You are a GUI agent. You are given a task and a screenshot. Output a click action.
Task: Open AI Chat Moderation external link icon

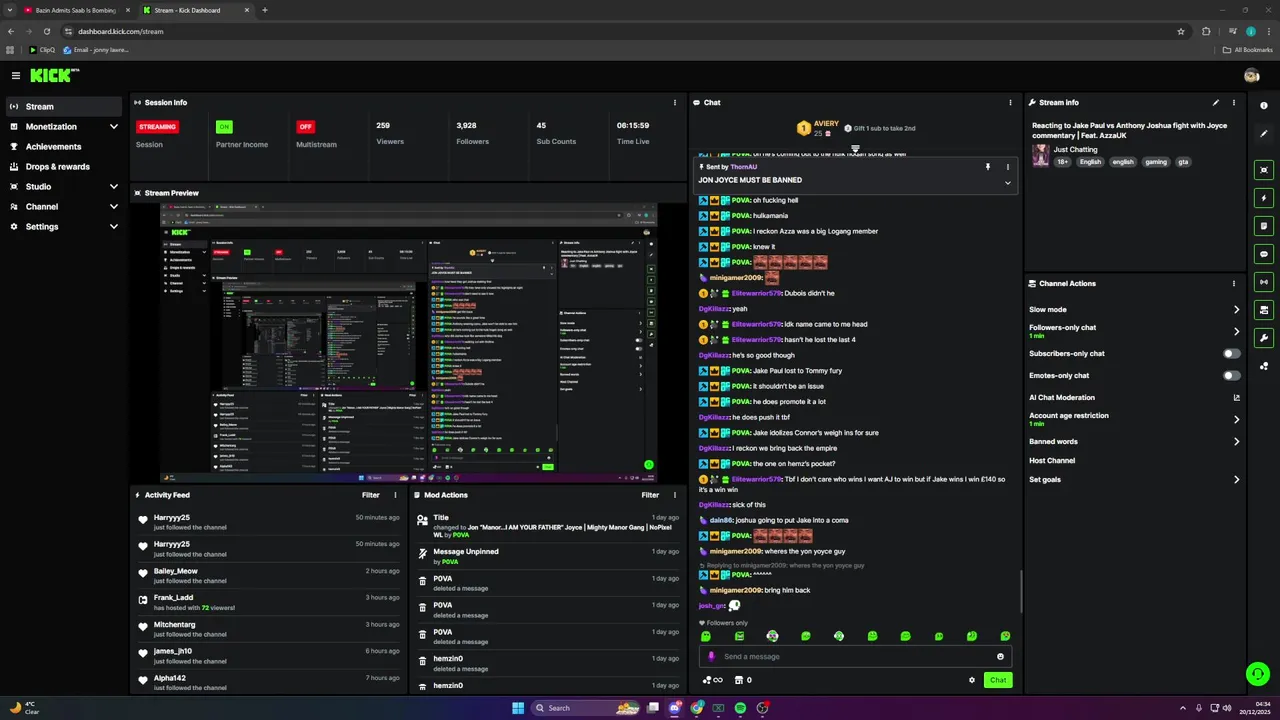[x=1237, y=398]
